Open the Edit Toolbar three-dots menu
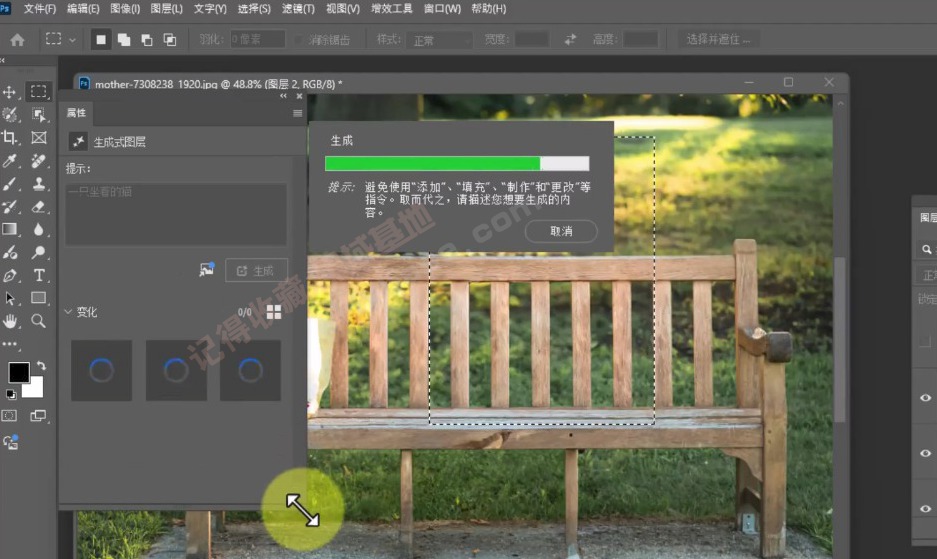The image size is (937, 559). click(x=10, y=344)
